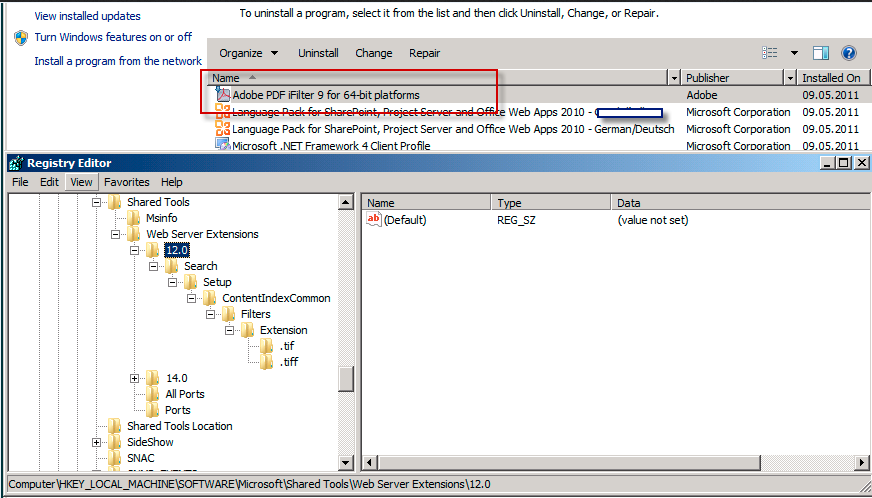
Task: Click the SideShow folder icon
Action: click(x=114, y=442)
